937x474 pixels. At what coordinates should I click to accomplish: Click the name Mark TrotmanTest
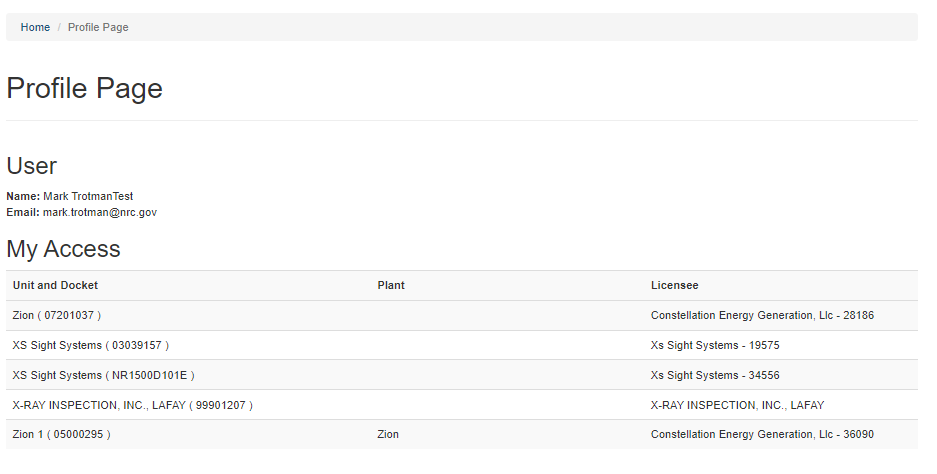pos(88,196)
